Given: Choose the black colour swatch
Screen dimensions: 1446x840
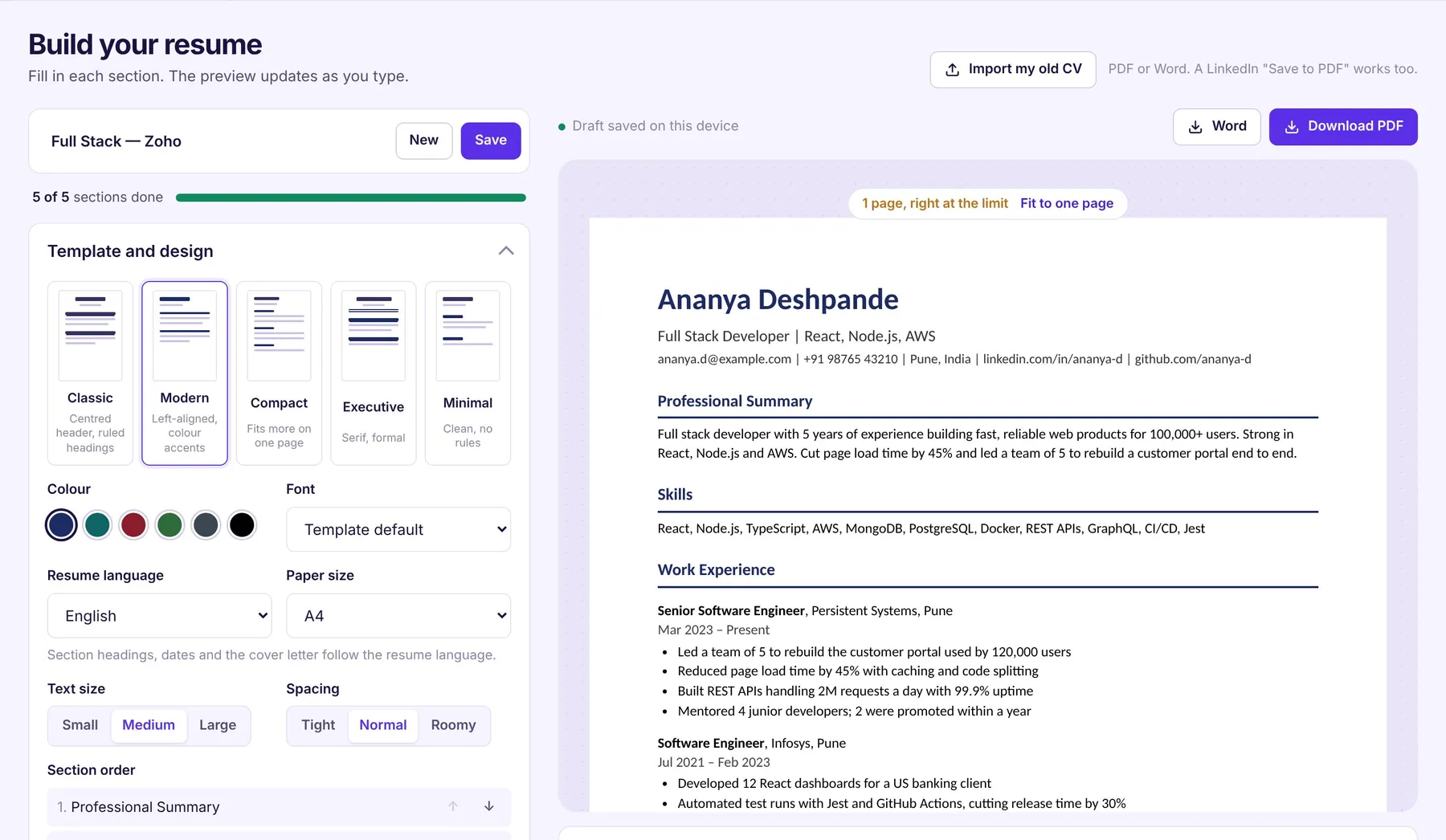Looking at the screenshot, I should tap(242, 525).
